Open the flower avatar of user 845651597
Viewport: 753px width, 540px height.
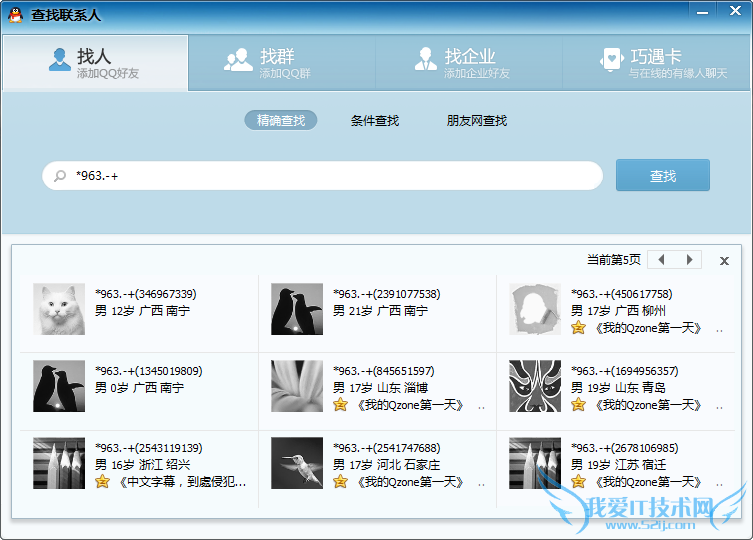tap(297, 386)
